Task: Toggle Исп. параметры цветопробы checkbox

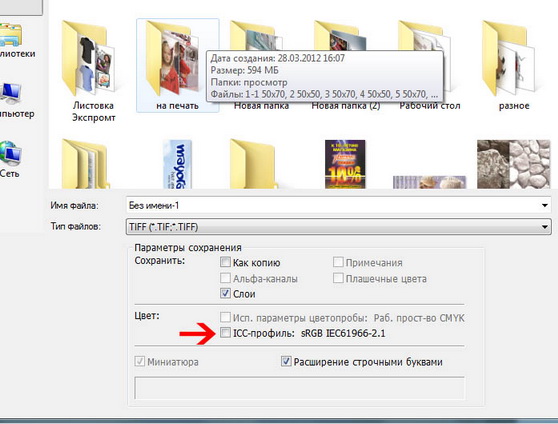Action: pos(225,317)
